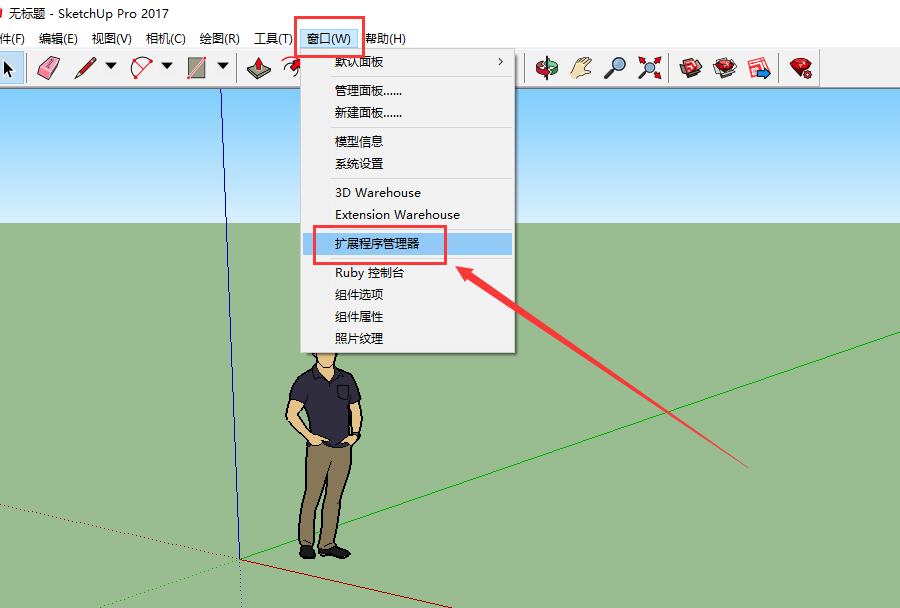Viewport: 900px width, 608px height.
Task: Expand the Pencil tool dropdown arrow
Action: tap(111, 66)
